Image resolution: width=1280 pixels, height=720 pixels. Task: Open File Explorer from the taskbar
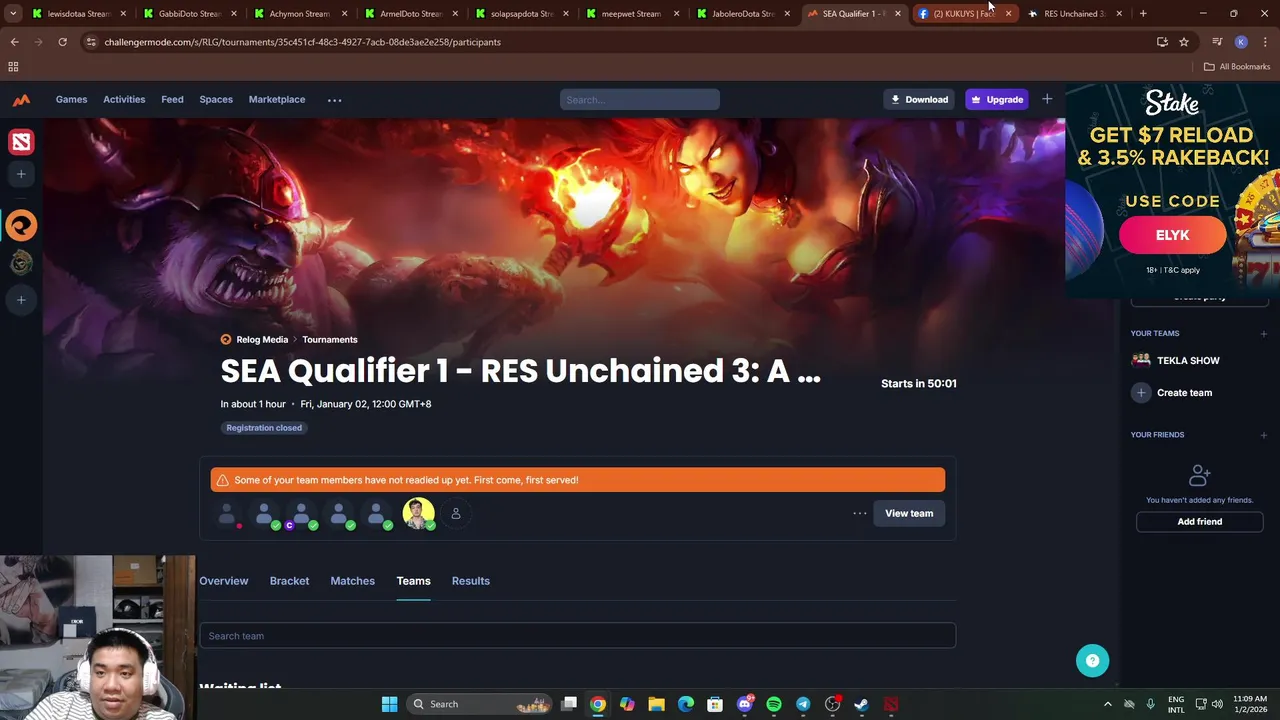(x=656, y=704)
